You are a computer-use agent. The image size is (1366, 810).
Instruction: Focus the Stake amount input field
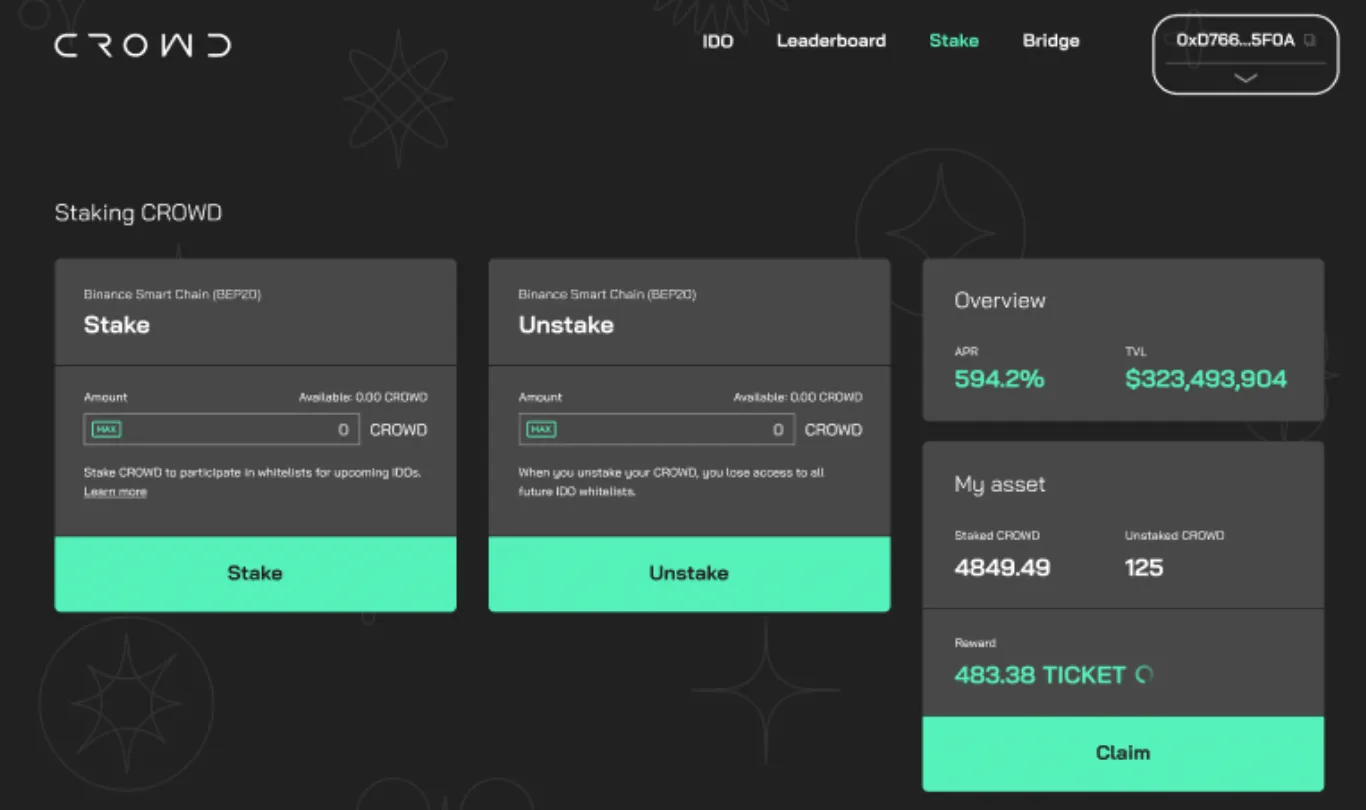221,429
